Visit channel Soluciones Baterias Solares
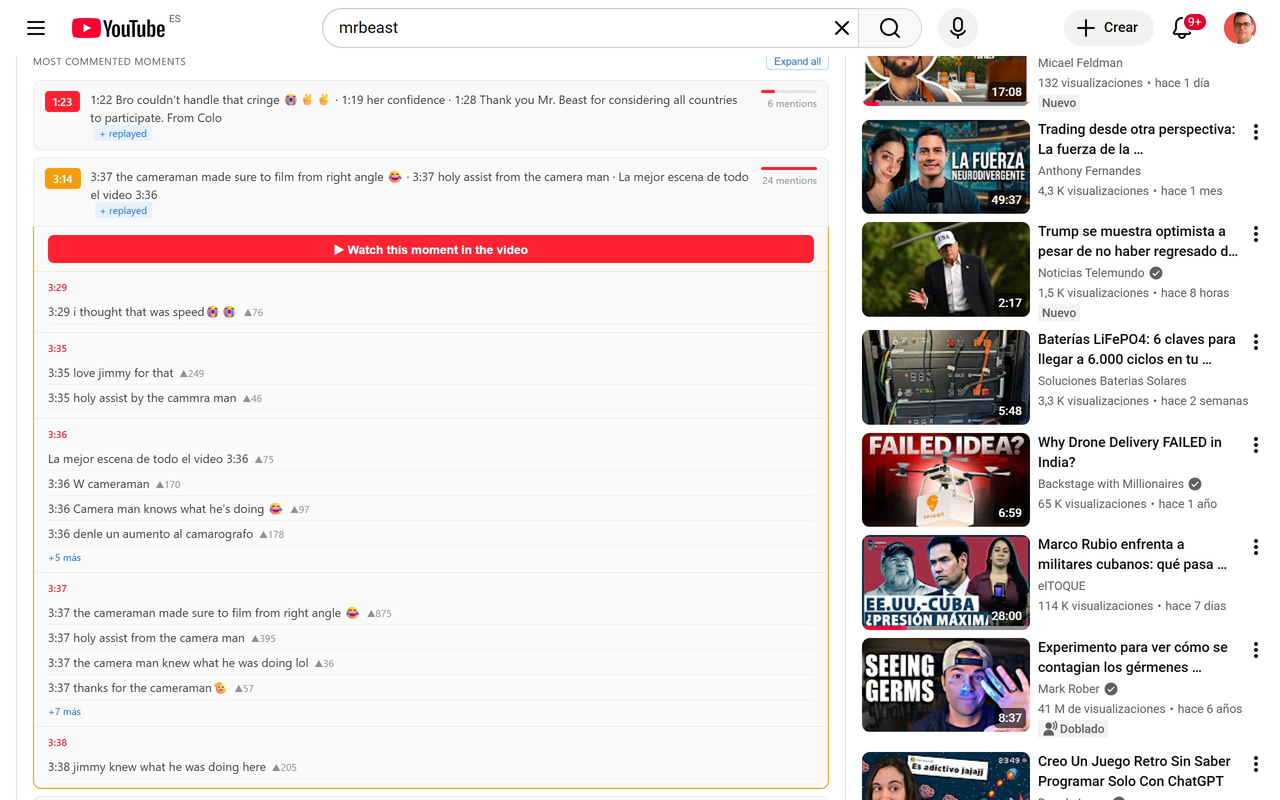This screenshot has width=1280, height=800. click(x=1112, y=381)
